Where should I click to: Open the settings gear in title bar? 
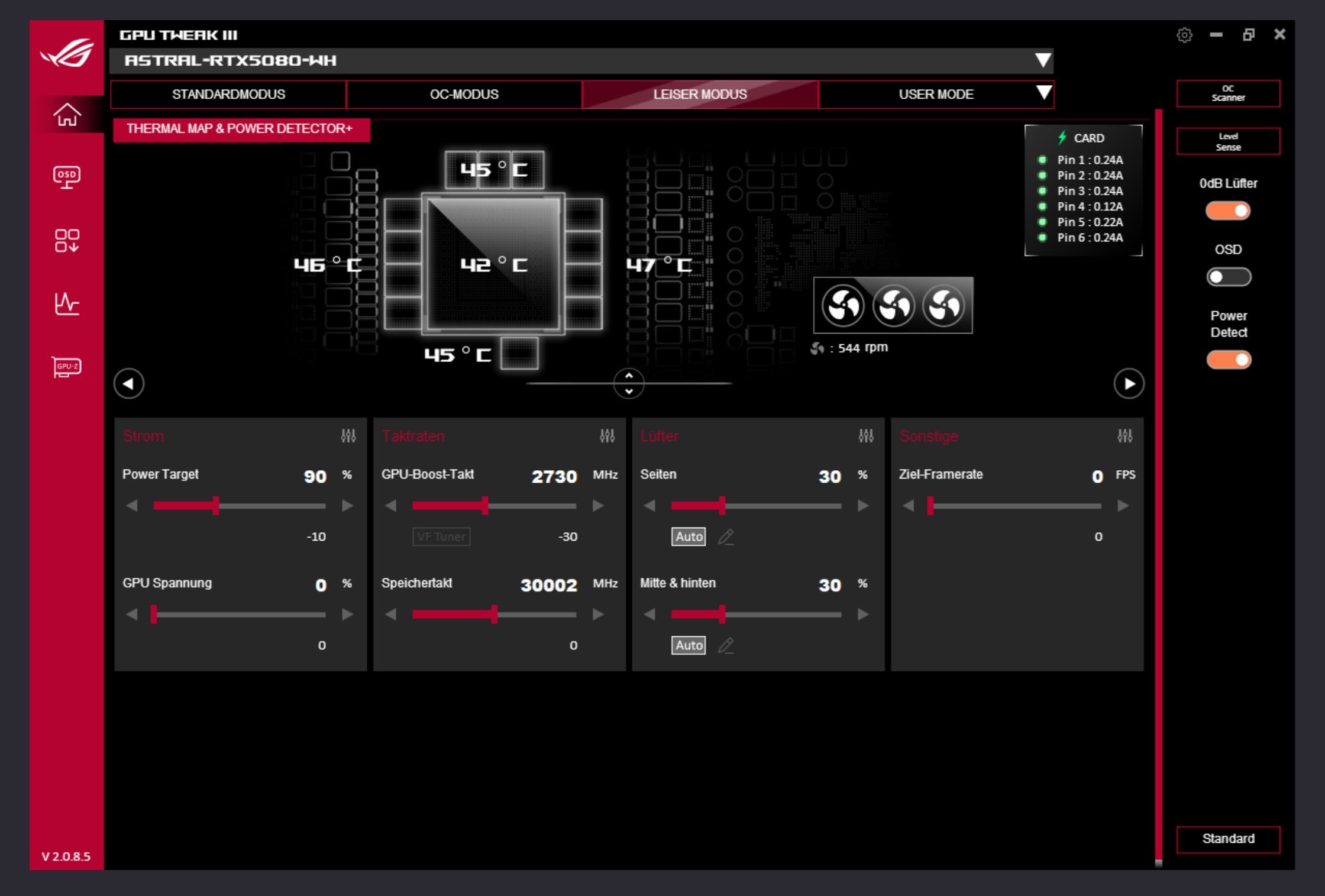point(1184,35)
